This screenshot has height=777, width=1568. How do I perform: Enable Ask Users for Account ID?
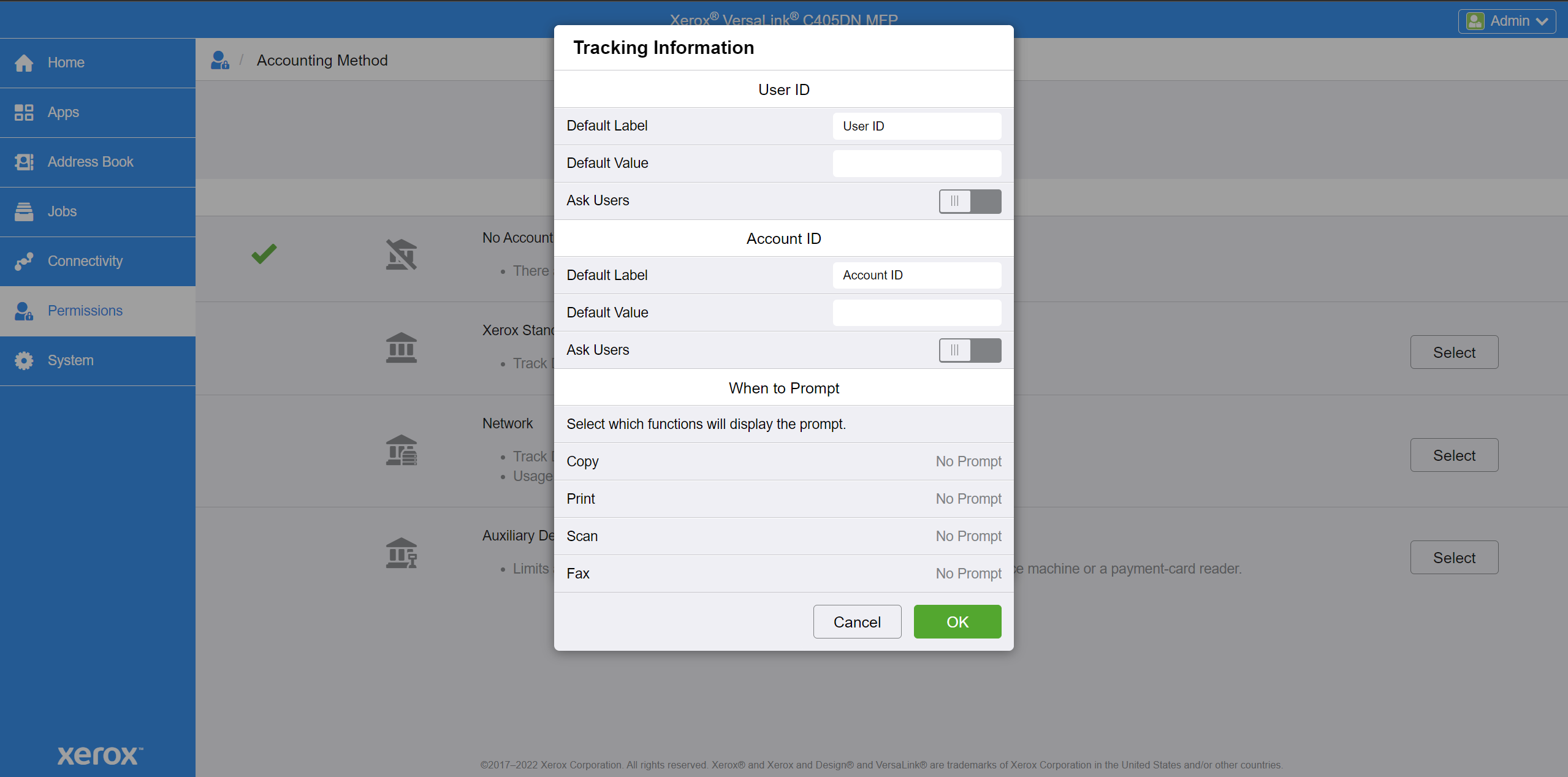[969, 350]
